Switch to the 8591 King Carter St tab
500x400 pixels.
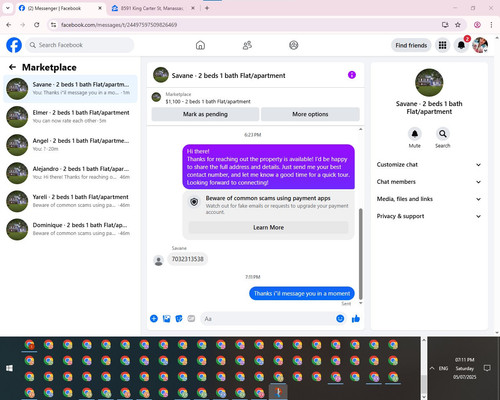(x=152, y=8)
